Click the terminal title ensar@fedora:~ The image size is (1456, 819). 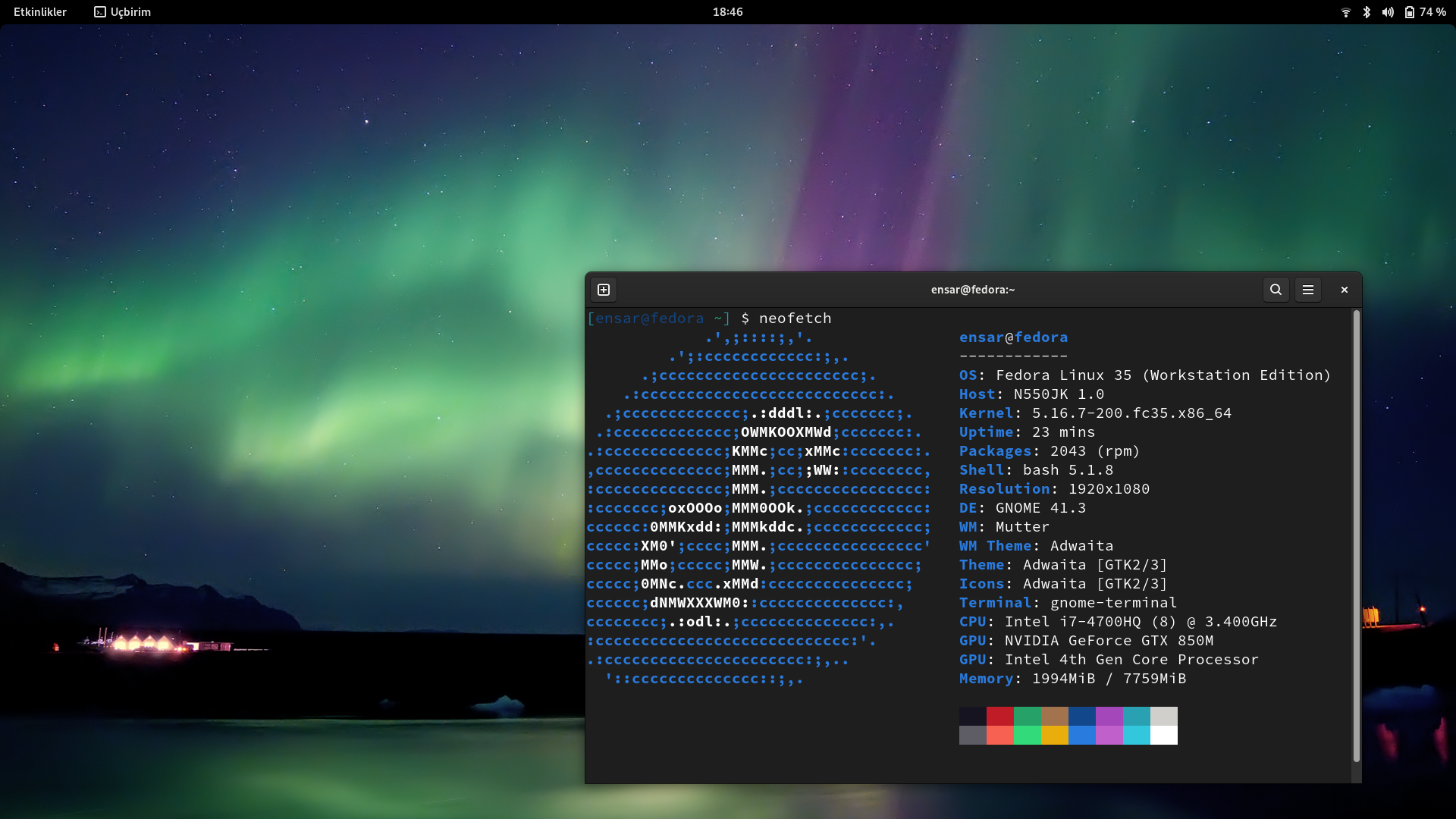click(x=972, y=290)
